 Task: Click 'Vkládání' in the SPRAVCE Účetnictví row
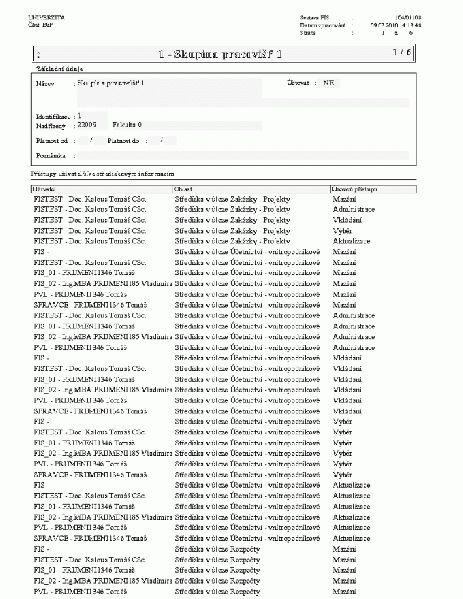coord(347,411)
